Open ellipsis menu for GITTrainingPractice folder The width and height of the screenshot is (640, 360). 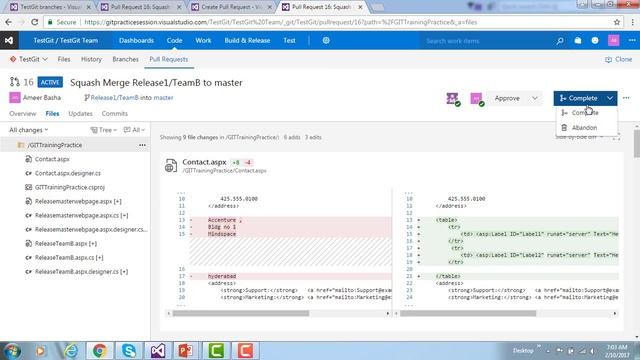pos(142,145)
